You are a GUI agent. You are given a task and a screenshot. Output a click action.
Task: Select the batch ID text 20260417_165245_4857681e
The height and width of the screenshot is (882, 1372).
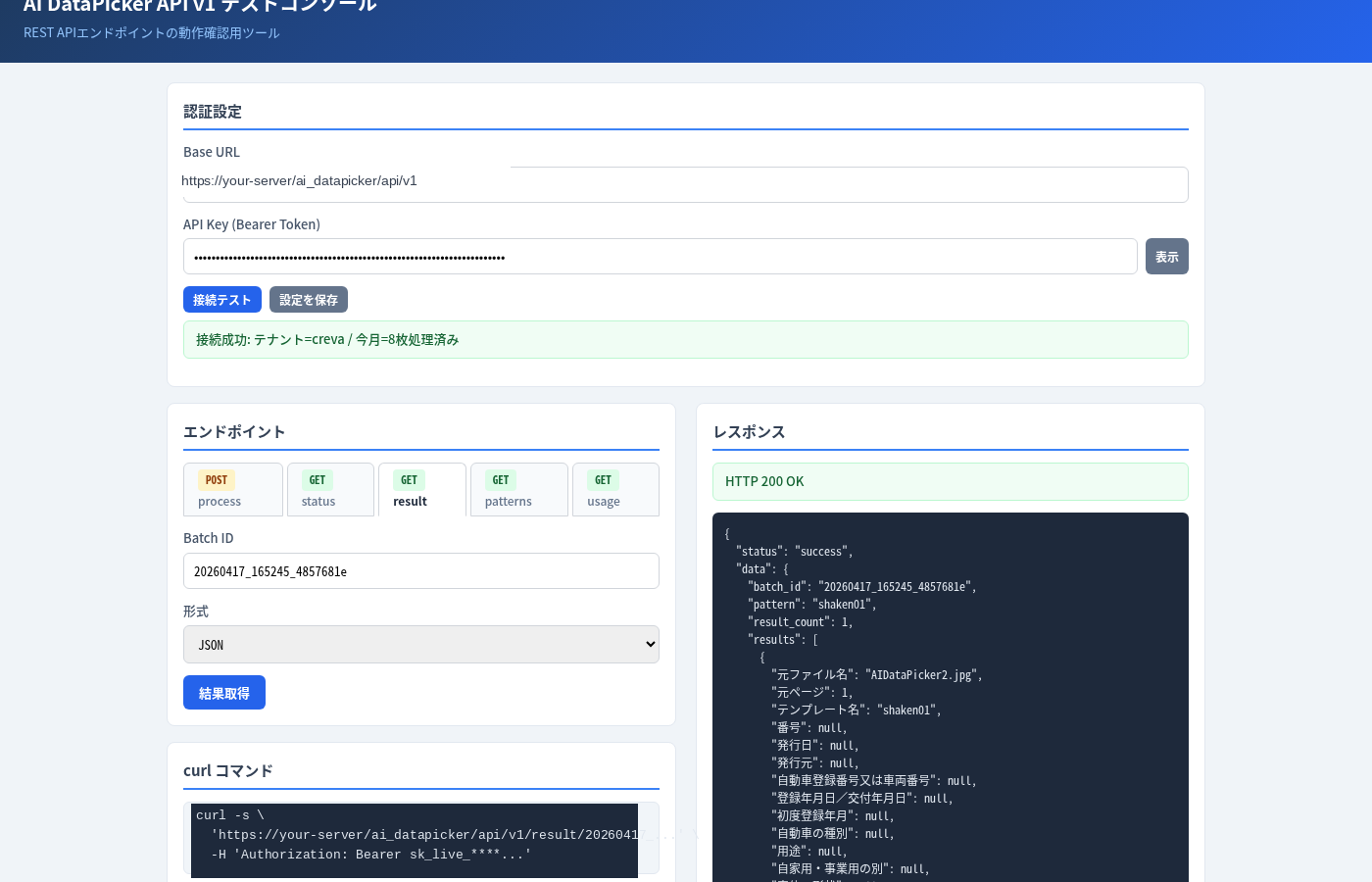pos(270,571)
